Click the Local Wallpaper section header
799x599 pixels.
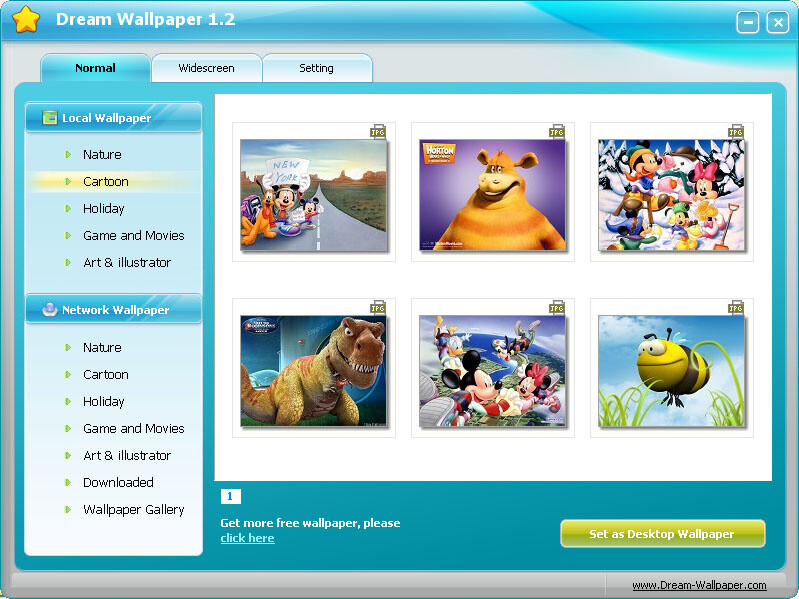[x=114, y=118]
